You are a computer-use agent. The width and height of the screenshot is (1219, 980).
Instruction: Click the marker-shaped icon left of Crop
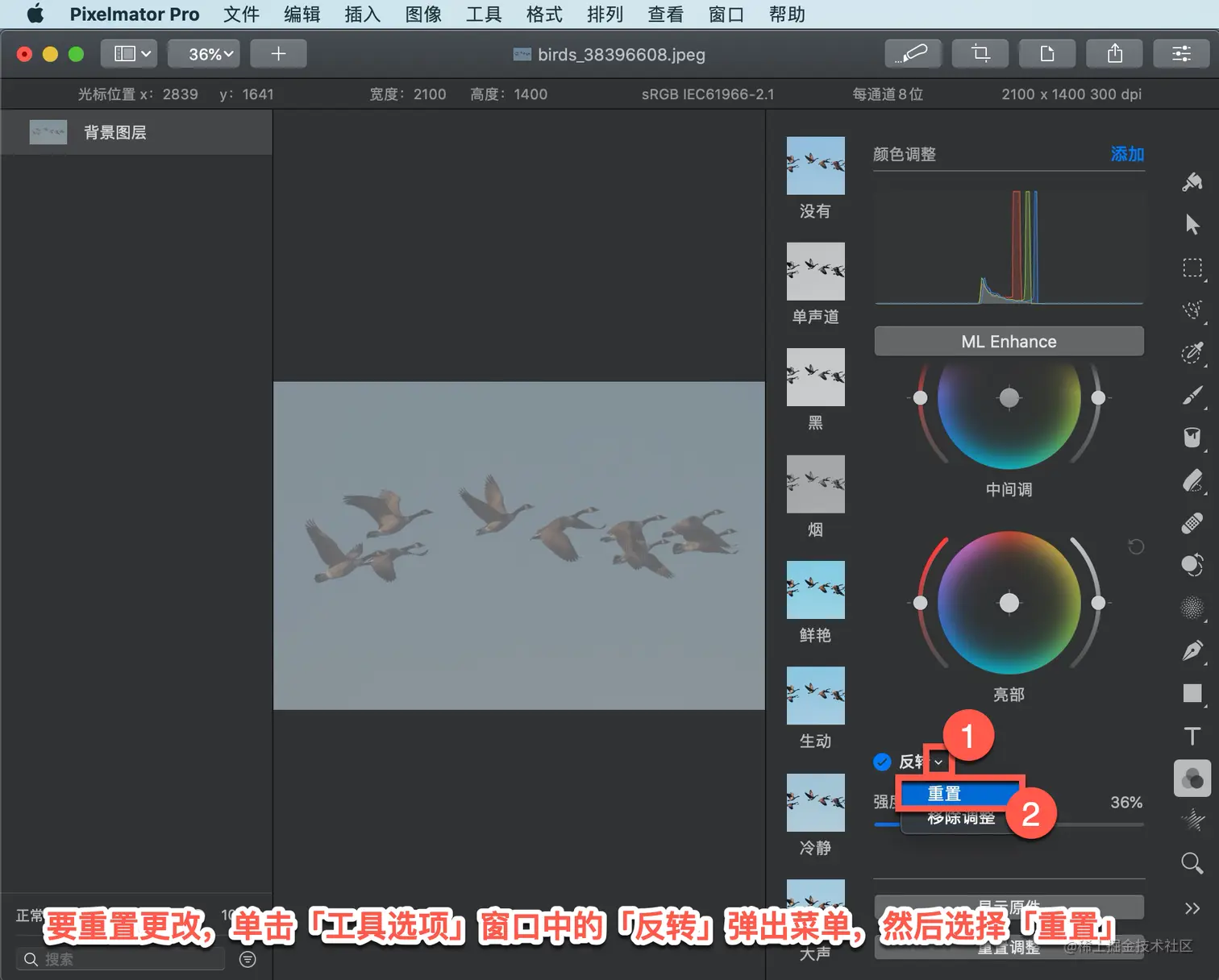913,54
